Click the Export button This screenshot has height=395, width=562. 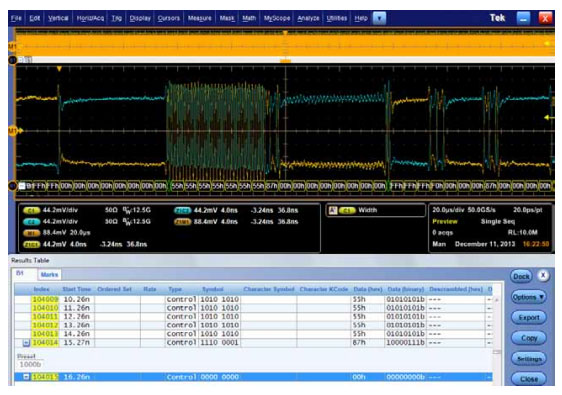point(529,318)
